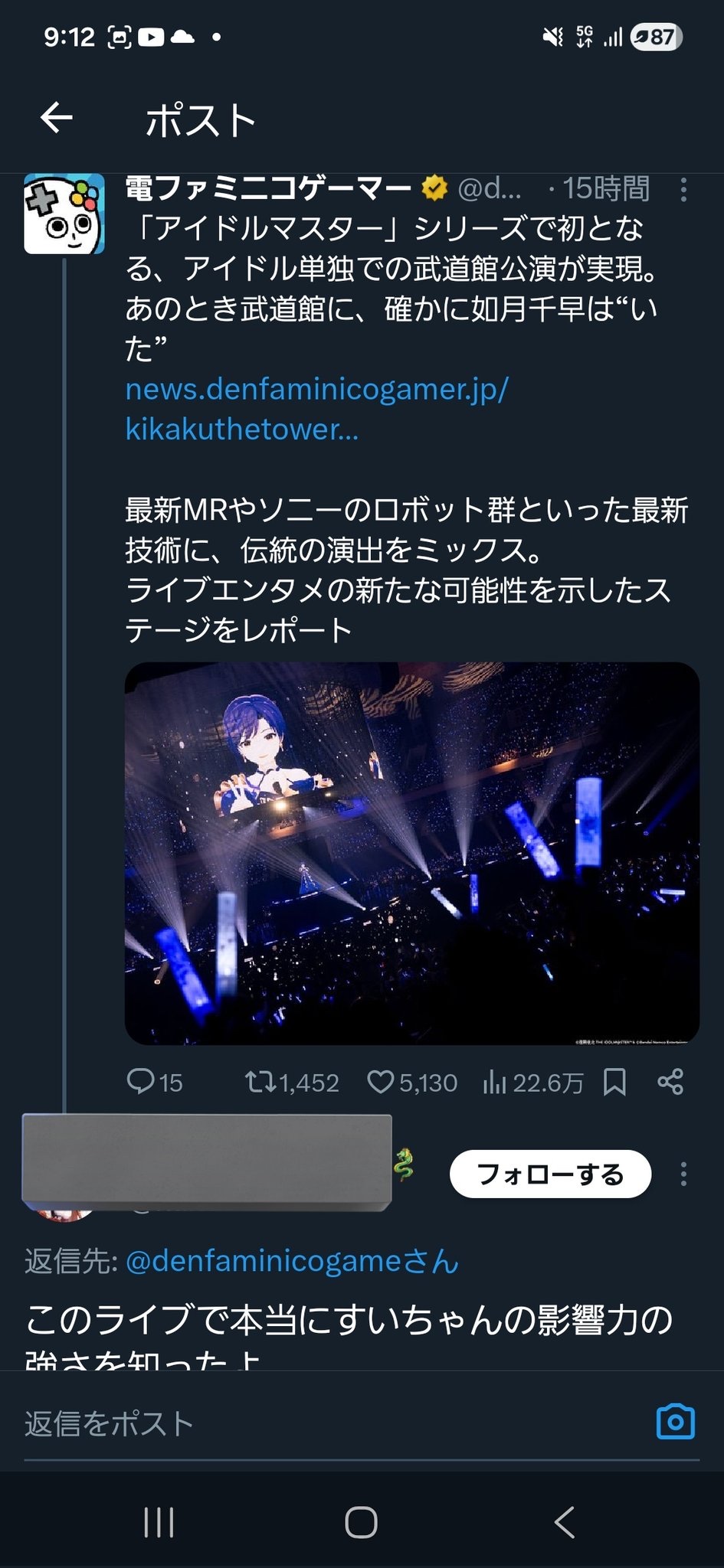View the concert stage photo
This screenshot has width=724, height=1568.
click(411, 853)
